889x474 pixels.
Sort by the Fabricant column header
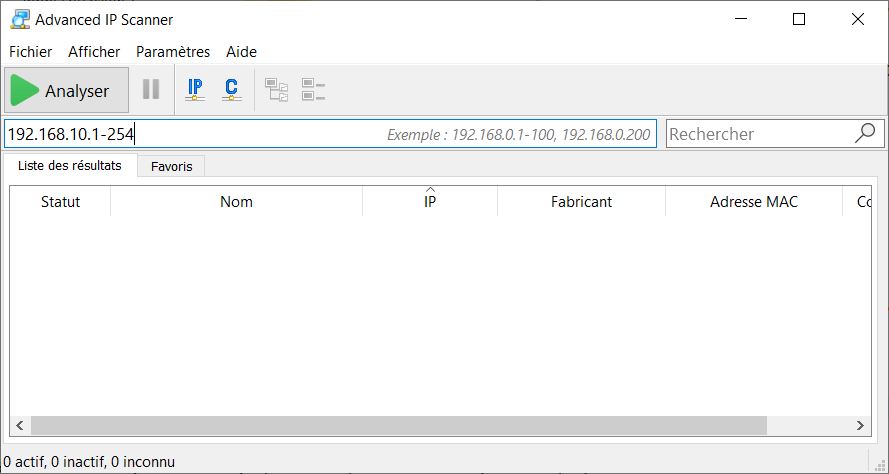pyautogui.click(x=581, y=201)
